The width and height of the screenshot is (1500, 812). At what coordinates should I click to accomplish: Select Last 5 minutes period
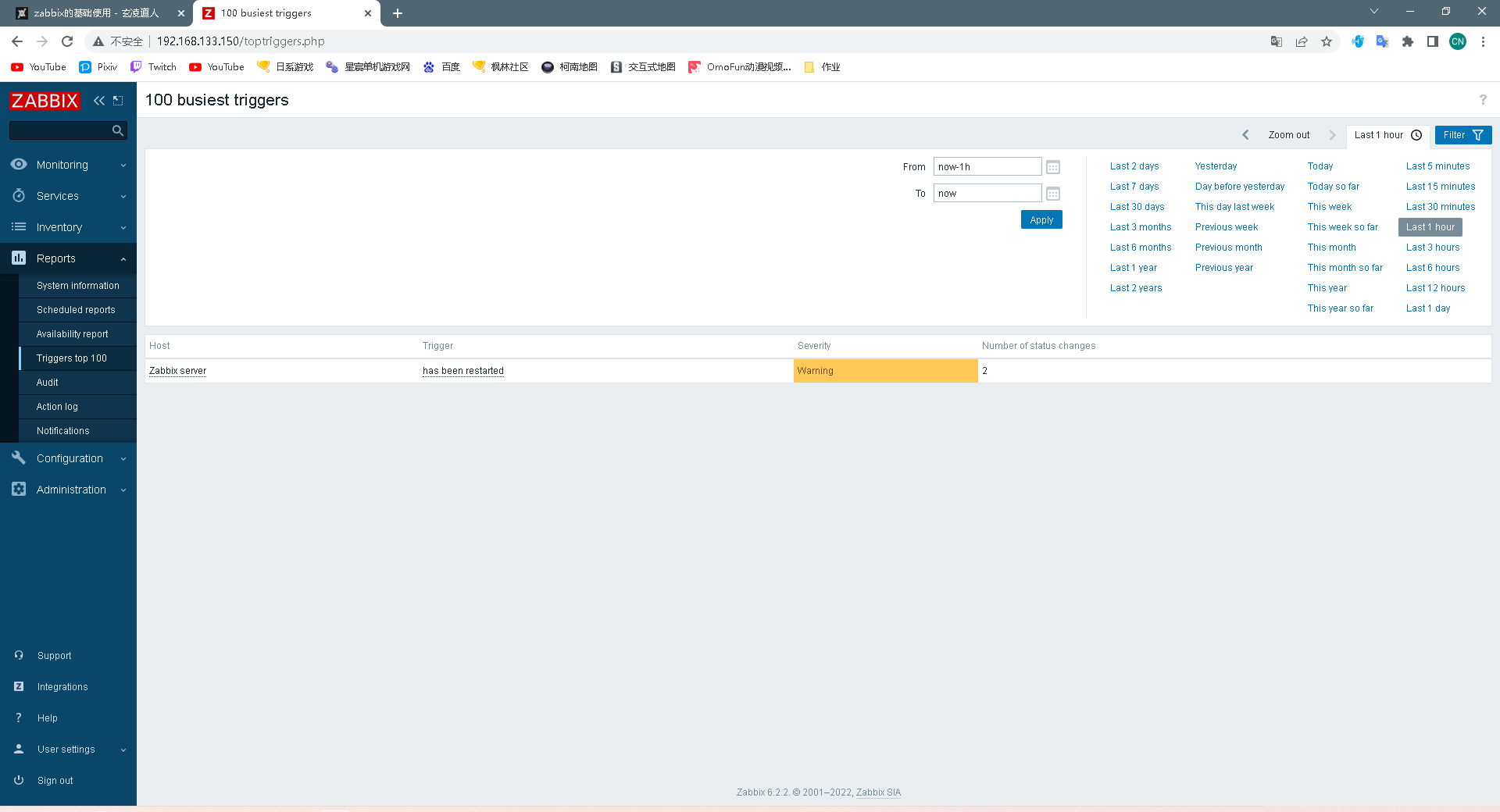pyautogui.click(x=1437, y=166)
